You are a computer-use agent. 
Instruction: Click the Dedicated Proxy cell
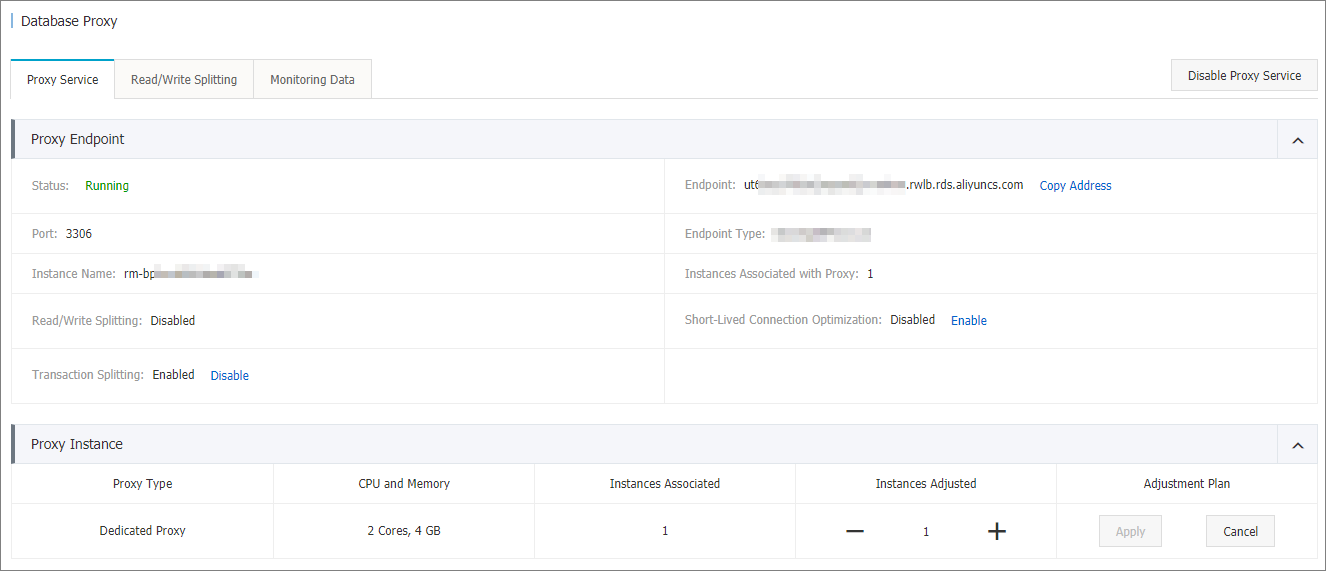pos(143,531)
